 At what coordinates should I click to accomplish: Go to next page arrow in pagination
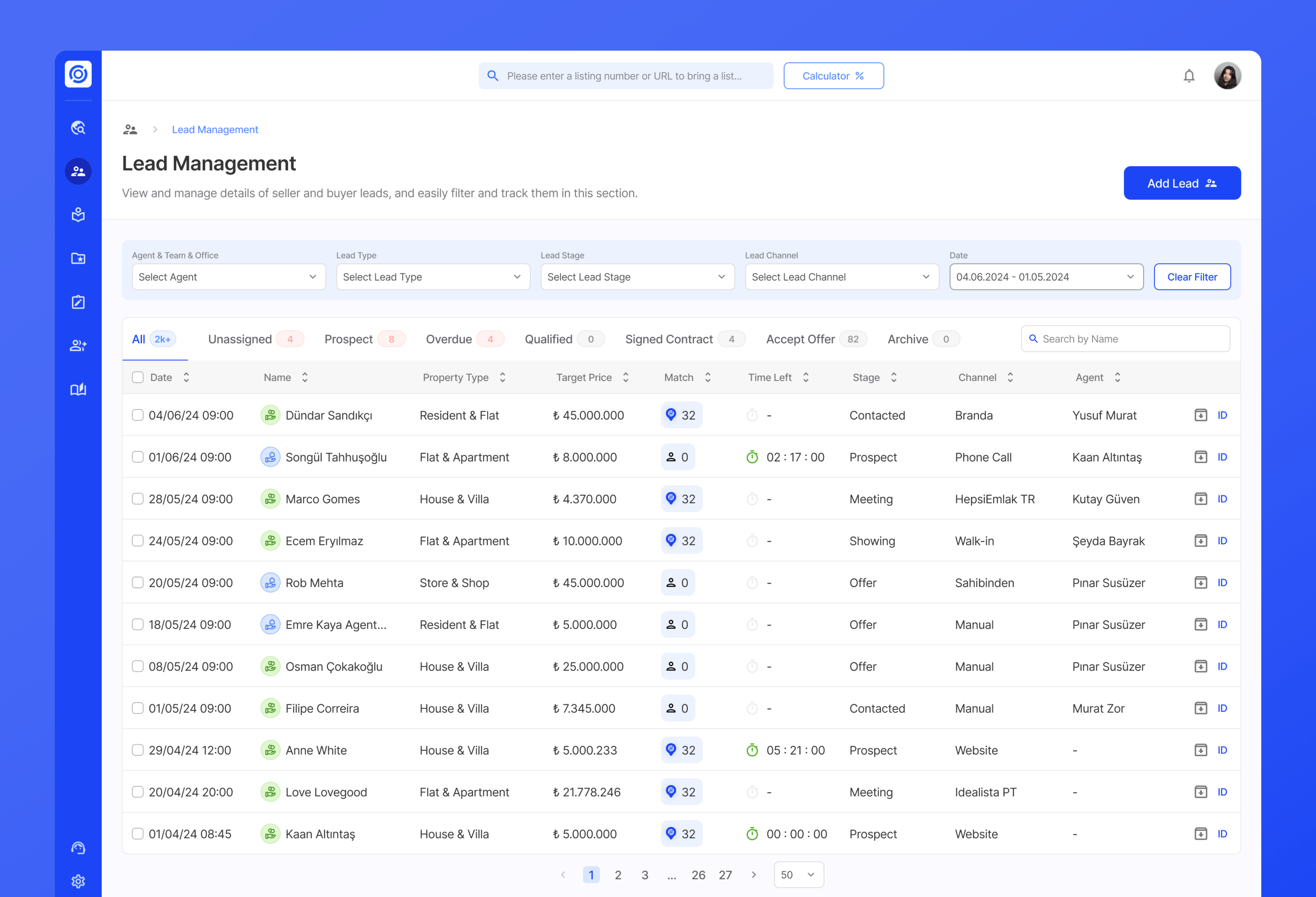click(x=754, y=874)
